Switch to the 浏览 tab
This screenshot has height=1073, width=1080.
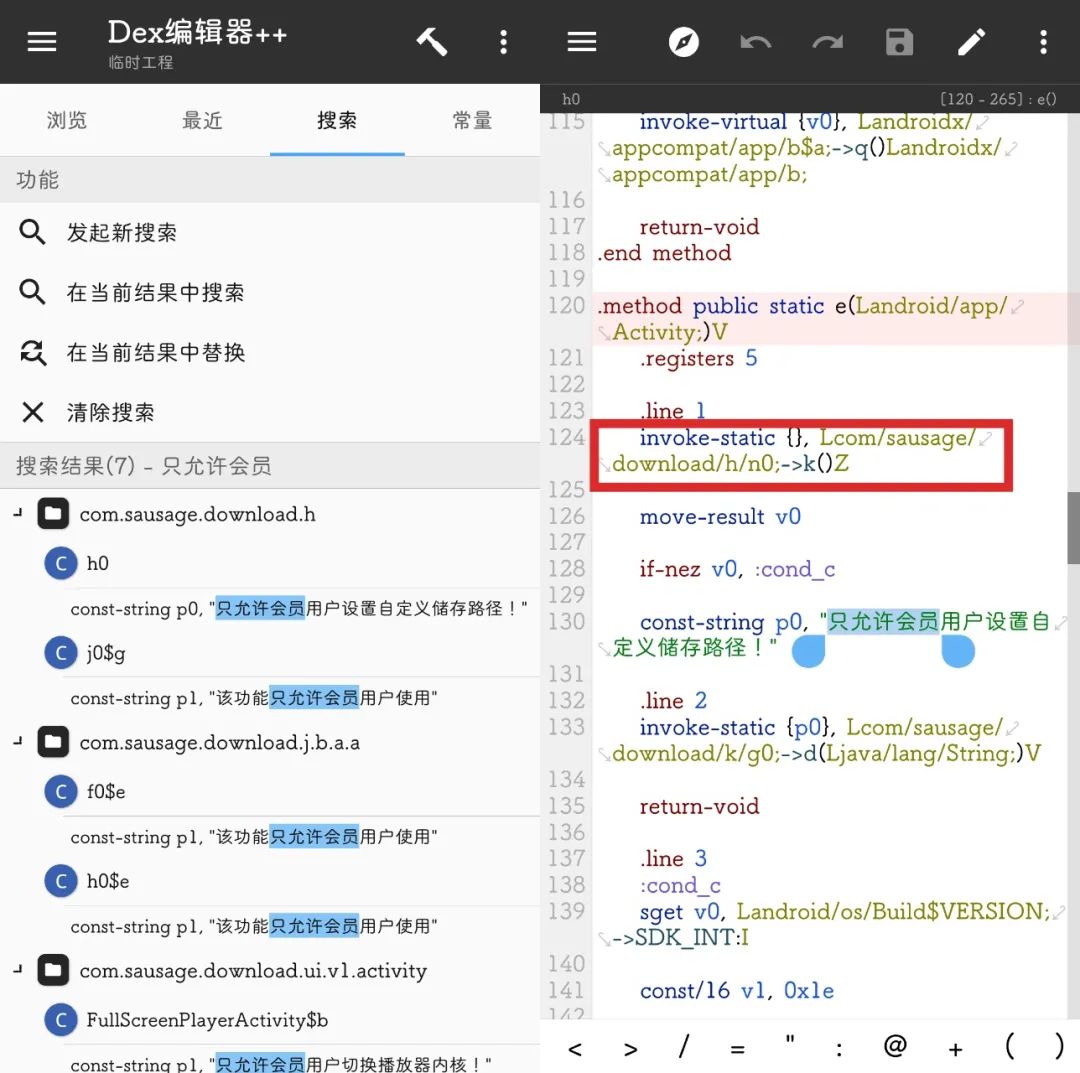tap(67, 121)
